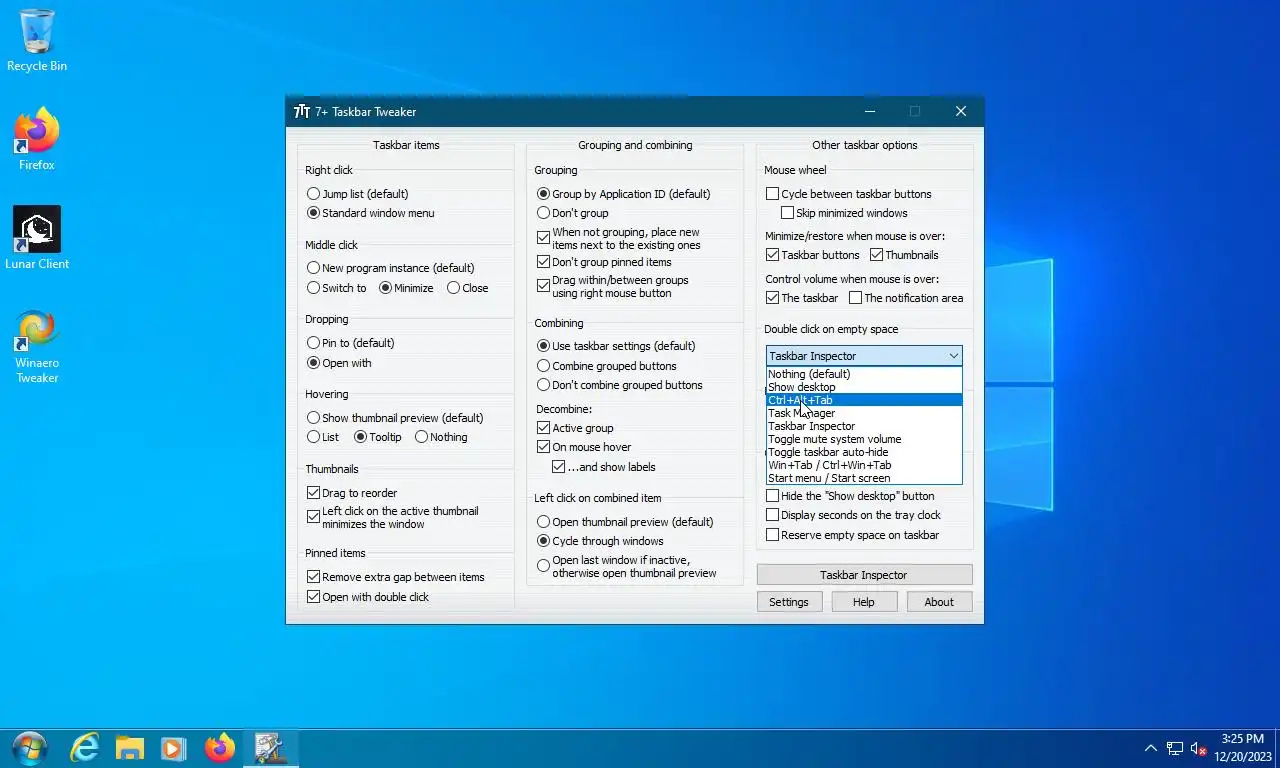Enable Hide the "Show desktop" button
This screenshot has width=1280, height=768.
pos(850,496)
